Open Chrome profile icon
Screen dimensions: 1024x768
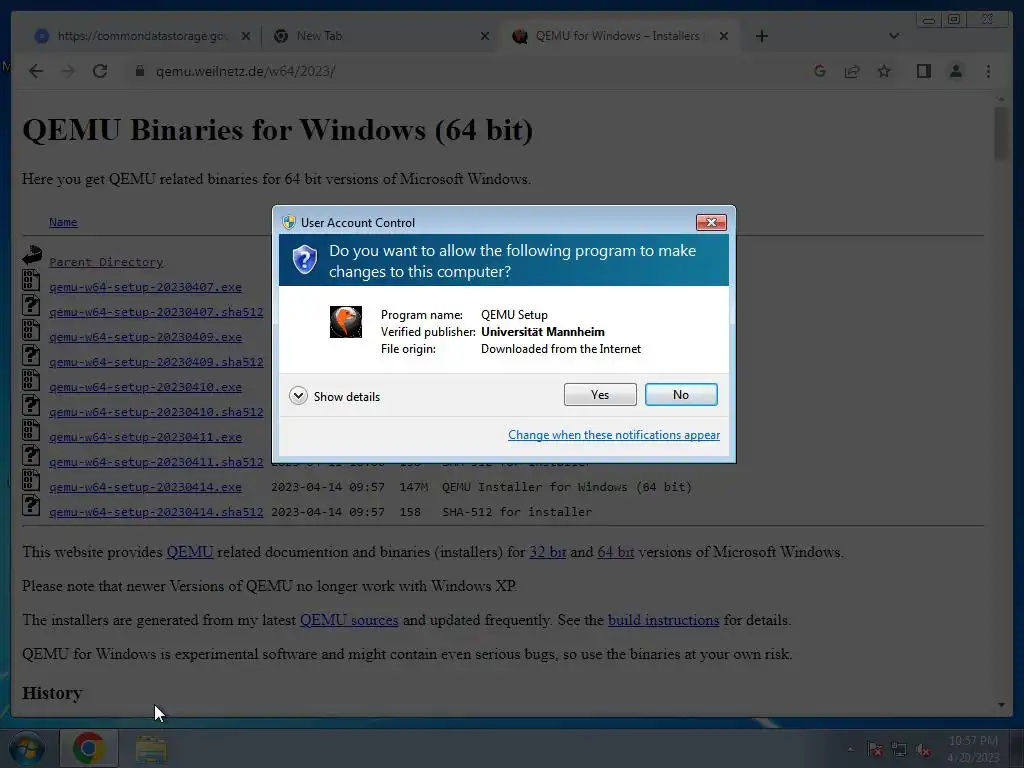(955, 71)
